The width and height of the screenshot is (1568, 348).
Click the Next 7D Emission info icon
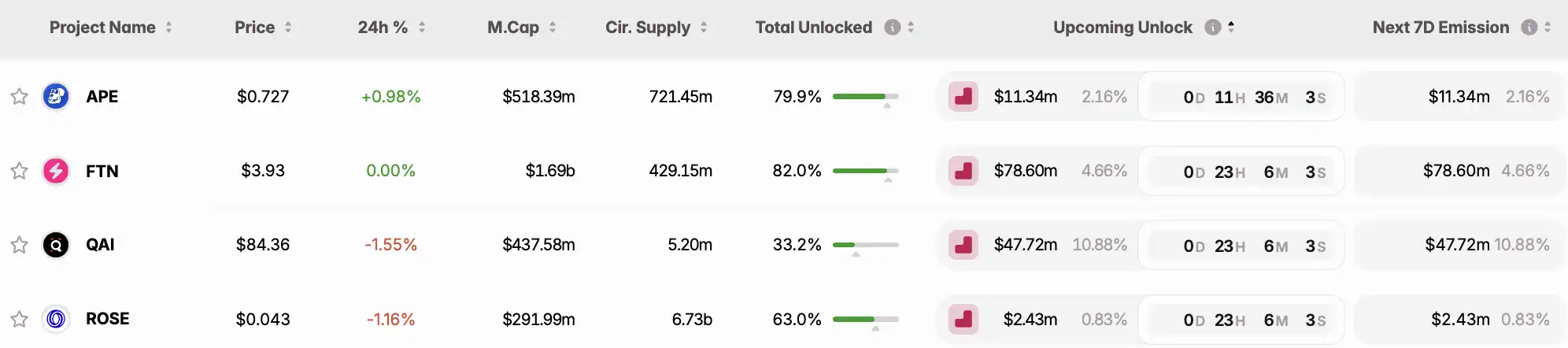1529,28
